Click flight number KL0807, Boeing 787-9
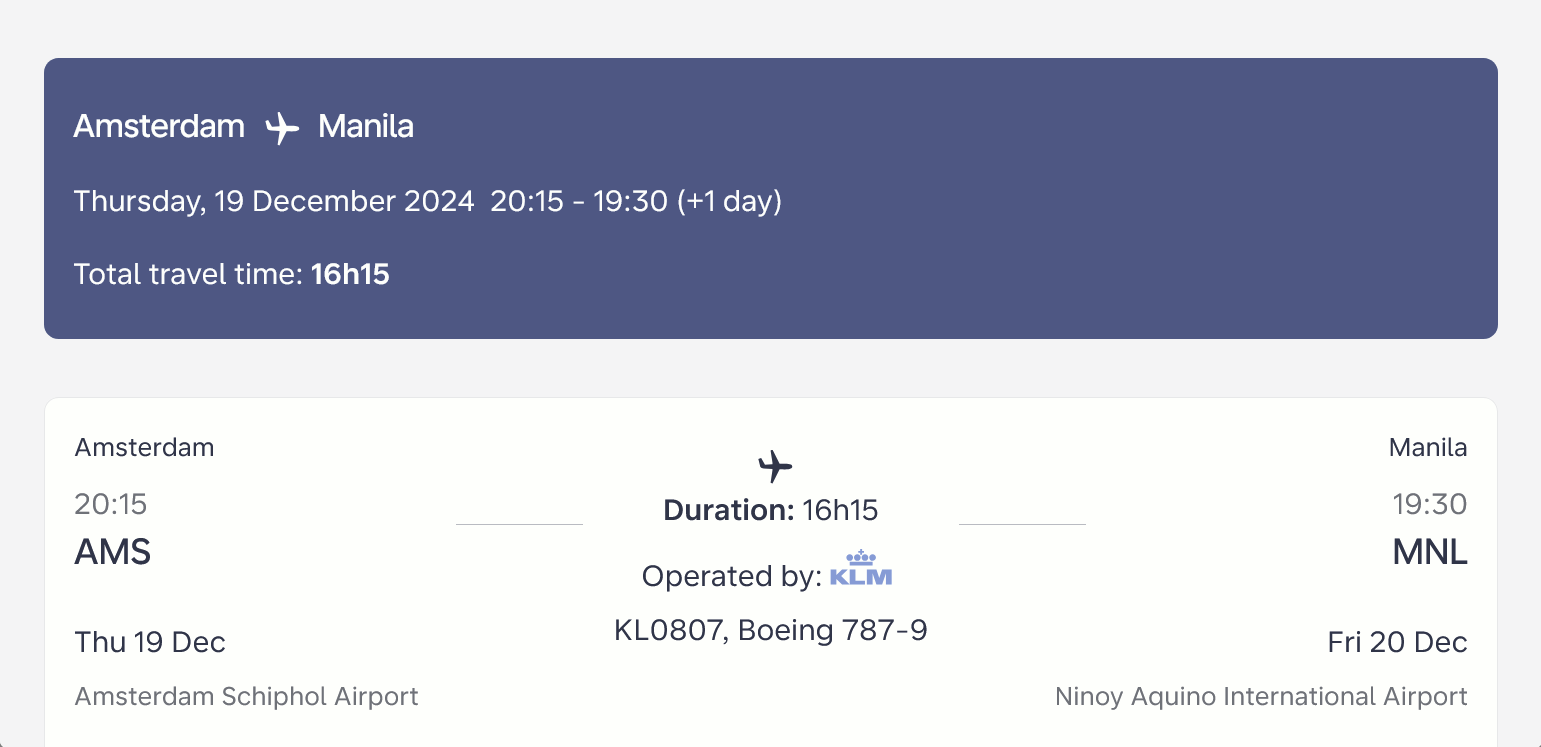This screenshot has height=747, width=1541. pyautogui.click(x=771, y=631)
